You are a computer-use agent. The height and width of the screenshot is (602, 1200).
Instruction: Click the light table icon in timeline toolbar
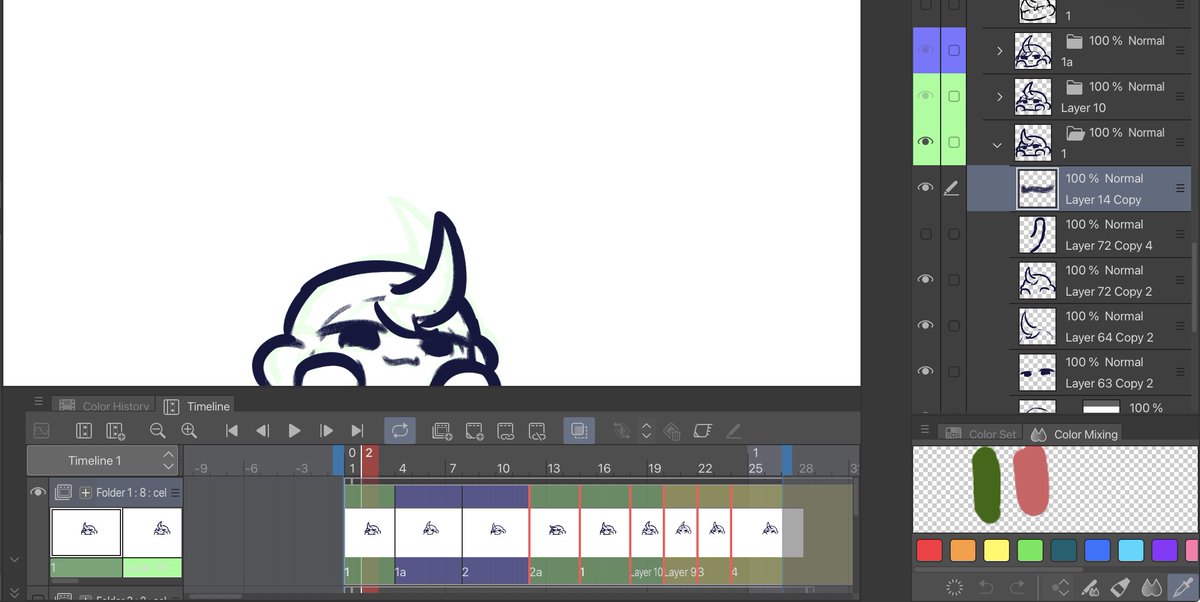point(702,431)
